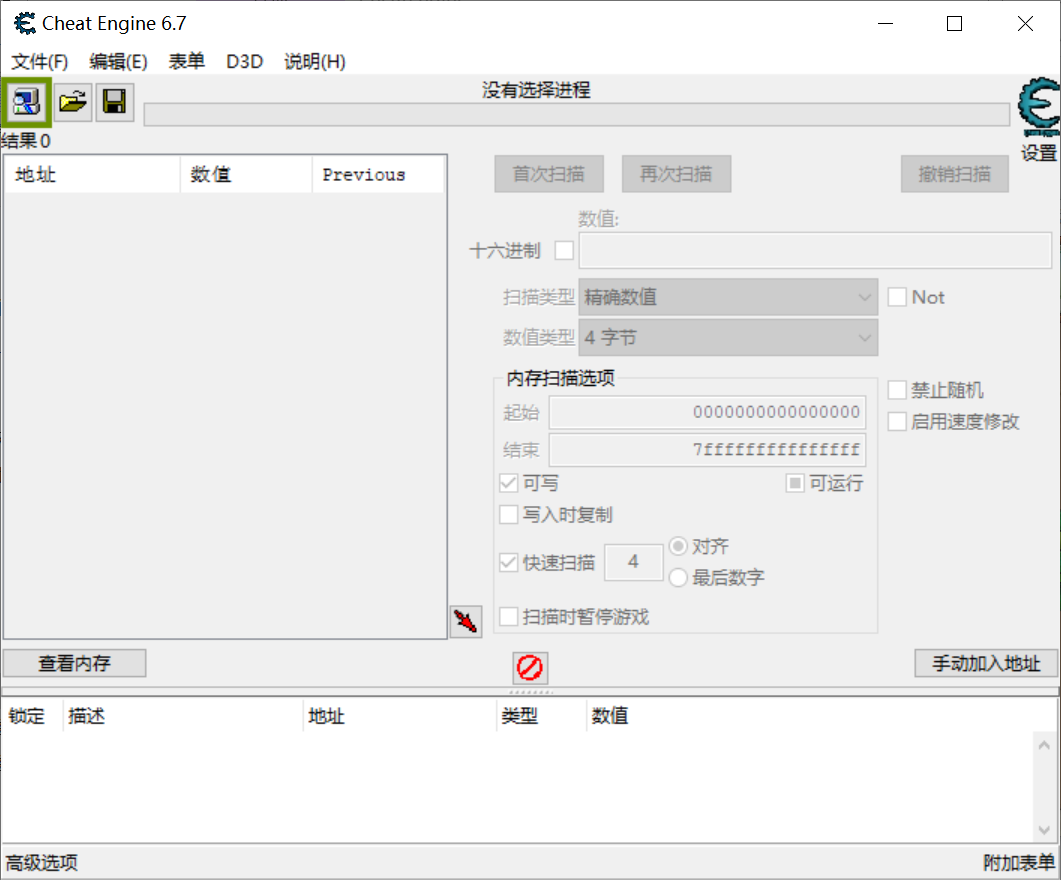The width and height of the screenshot is (1061, 880).
Task: Open the 文件(F) menu
Action: [39, 61]
